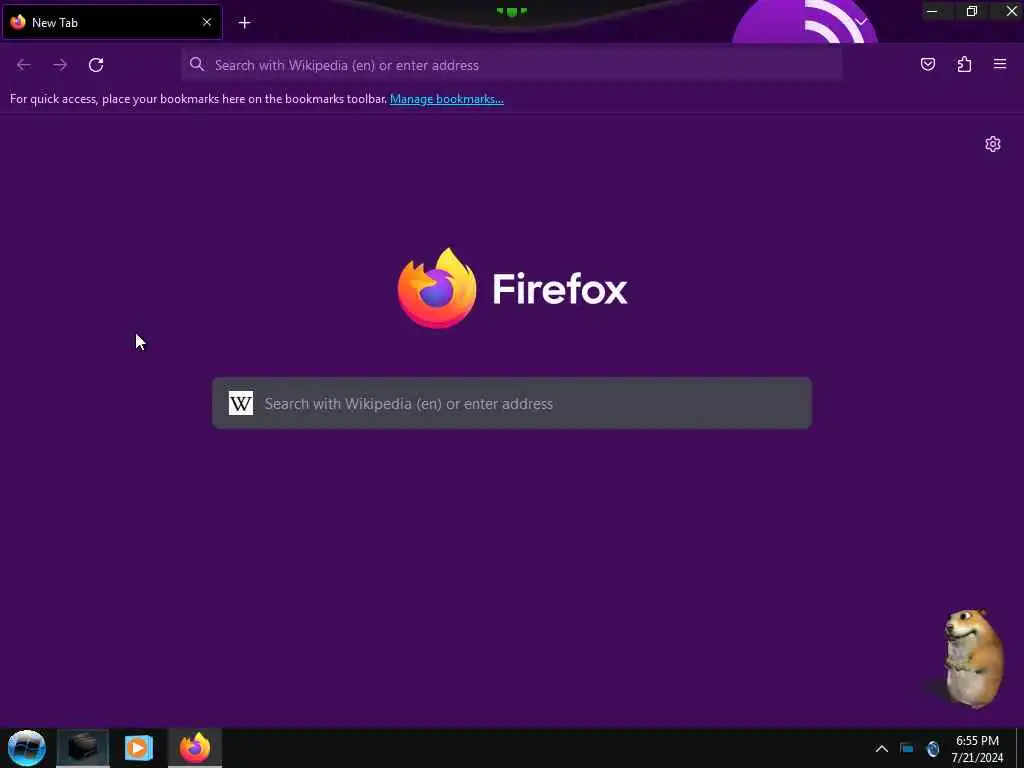Go forward using the forward arrow
The height and width of the screenshot is (768, 1024).
(x=60, y=65)
